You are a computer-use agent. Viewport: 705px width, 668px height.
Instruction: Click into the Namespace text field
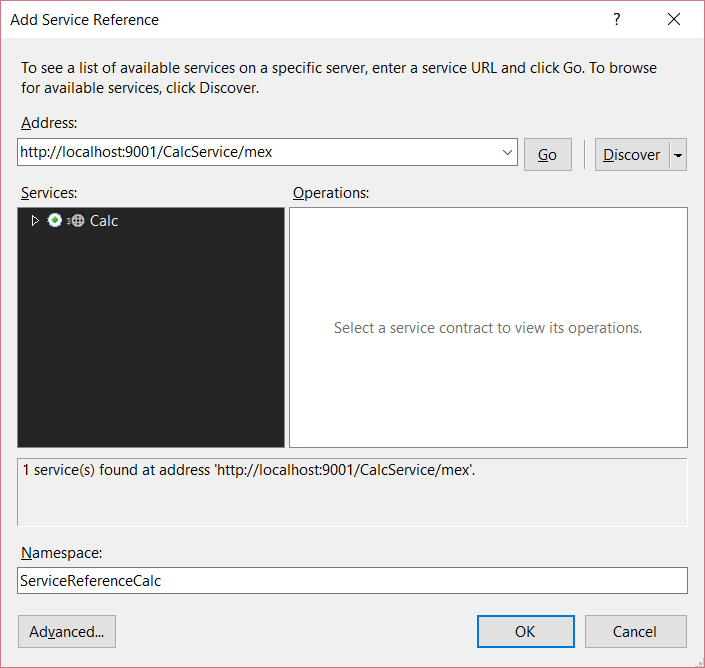(352, 580)
